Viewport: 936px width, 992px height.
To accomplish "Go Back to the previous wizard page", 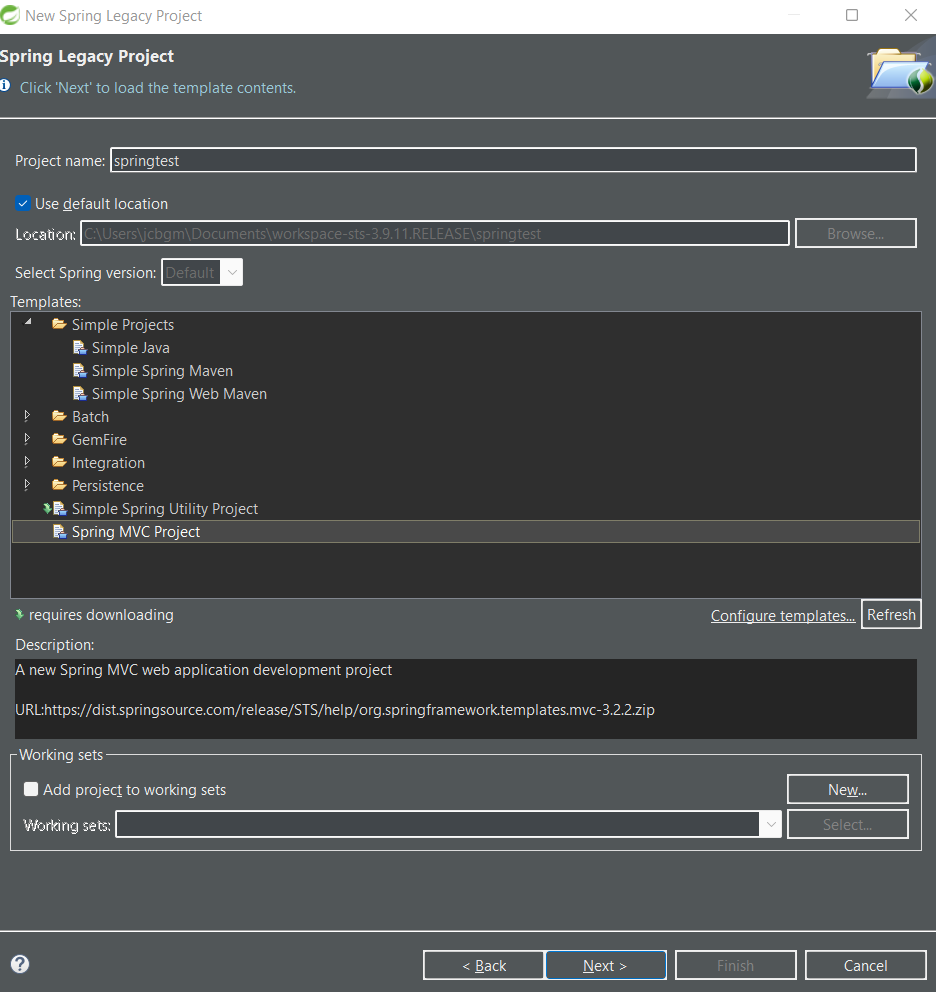I will [484, 965].
